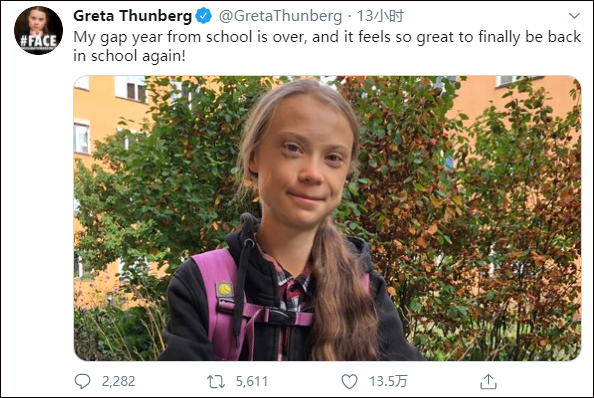The width and height of the screenshot is (594, 398).
Task: Click blank space beneath the profile avatar
Action: coord(38,208)
